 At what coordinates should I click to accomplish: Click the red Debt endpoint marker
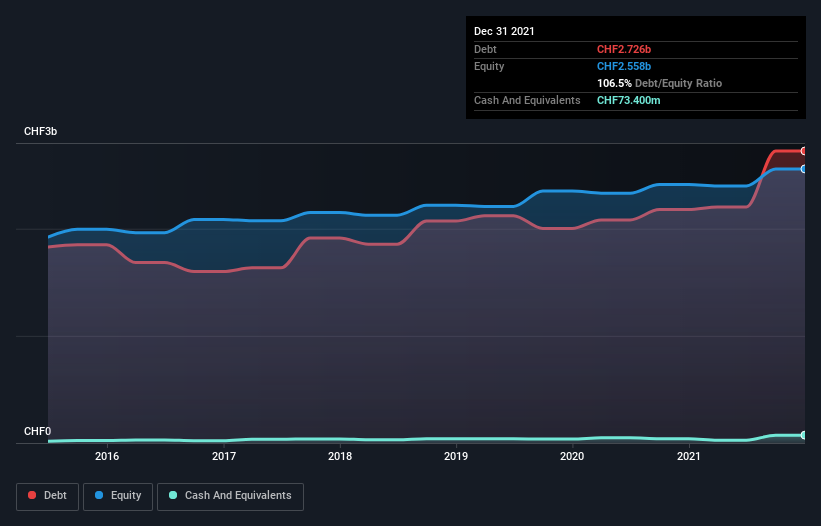pos(804,151)
